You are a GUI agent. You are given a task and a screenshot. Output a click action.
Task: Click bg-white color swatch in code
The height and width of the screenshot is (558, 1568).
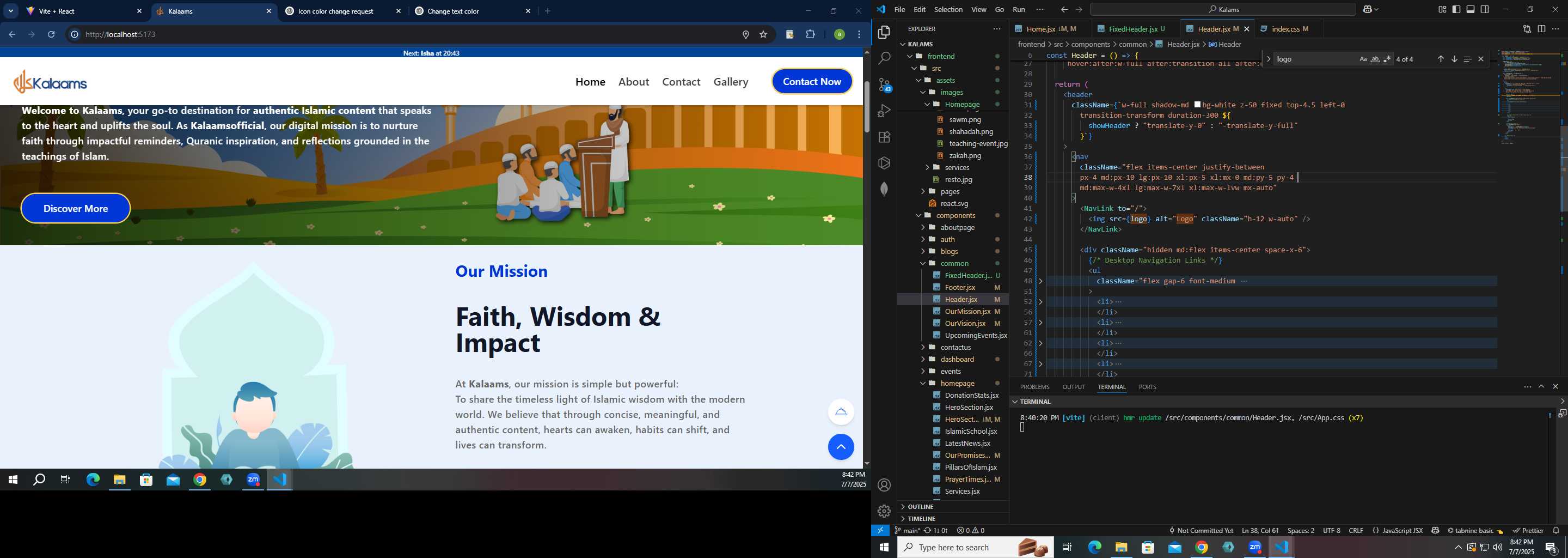1197,105
